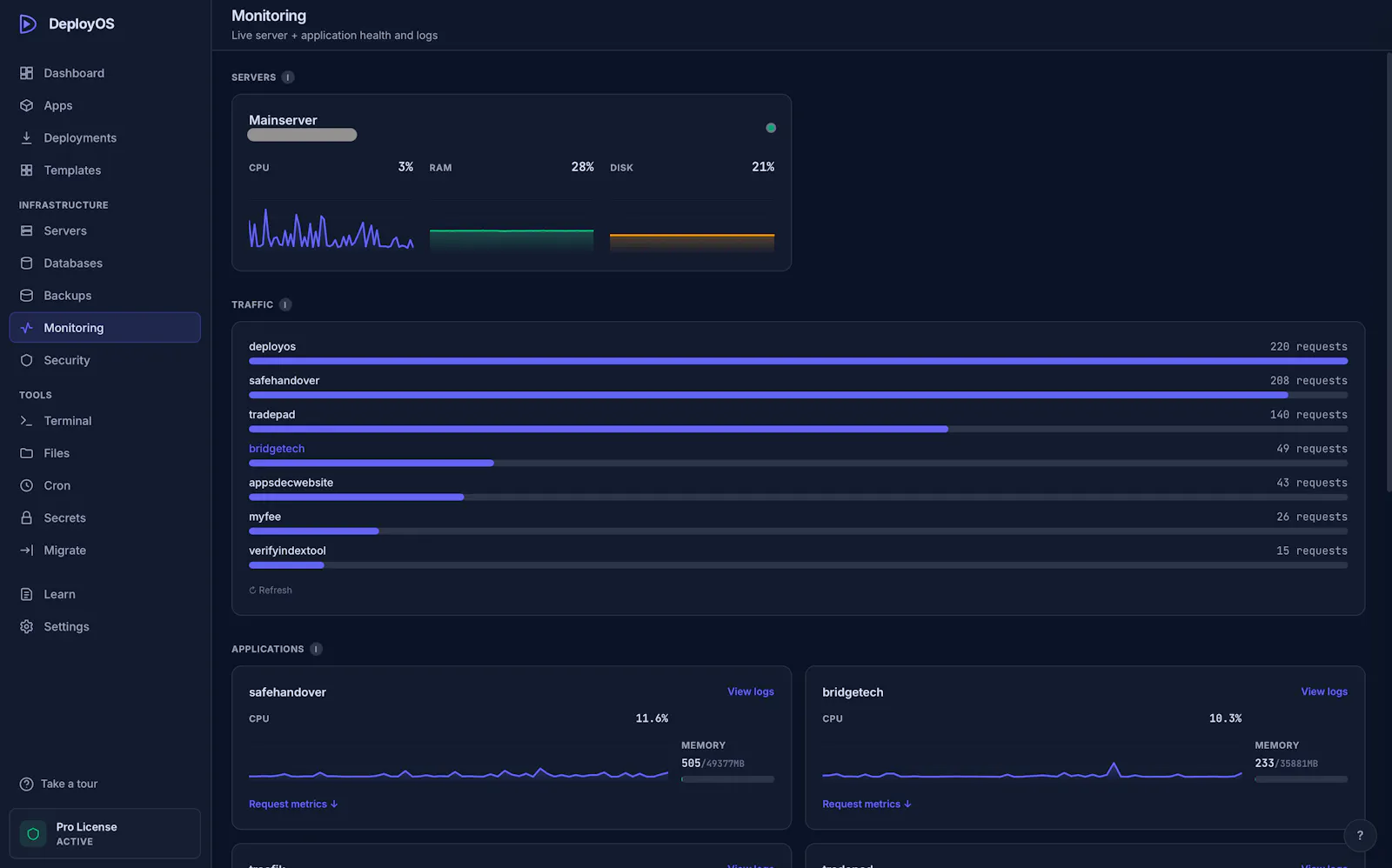Click the info icon beside TRAFFIC heading
This screenshot has height=868, width=1392.
[x=285, y=304]
